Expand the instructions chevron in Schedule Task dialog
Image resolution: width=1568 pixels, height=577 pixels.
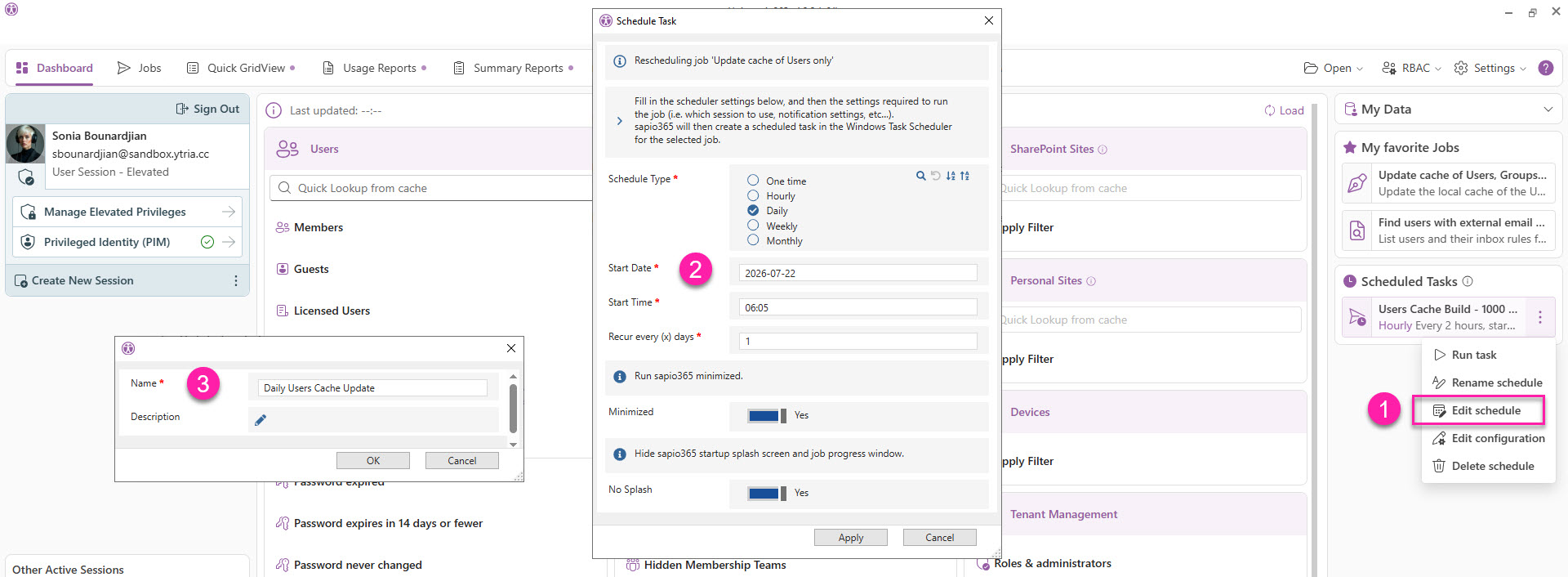pos(619,121)
